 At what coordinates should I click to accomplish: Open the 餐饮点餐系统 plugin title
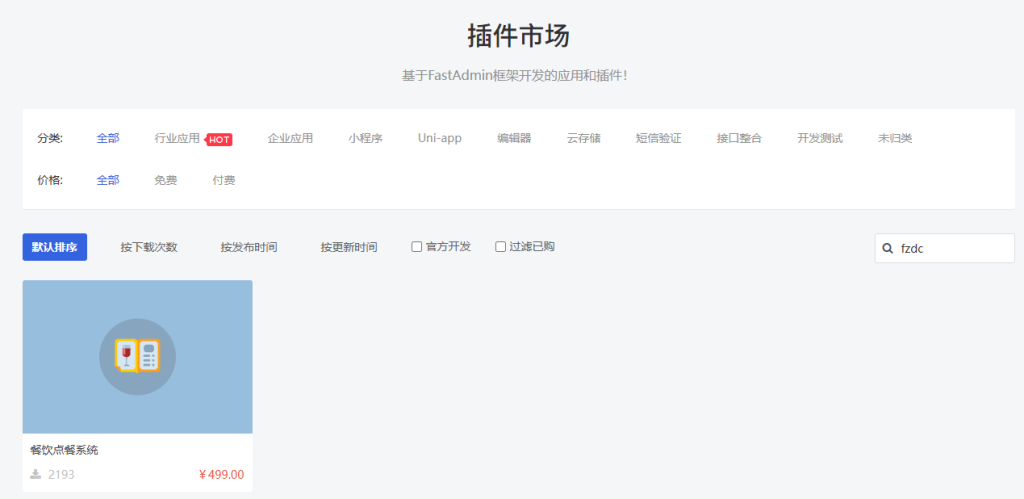click(x=64, y=450)
